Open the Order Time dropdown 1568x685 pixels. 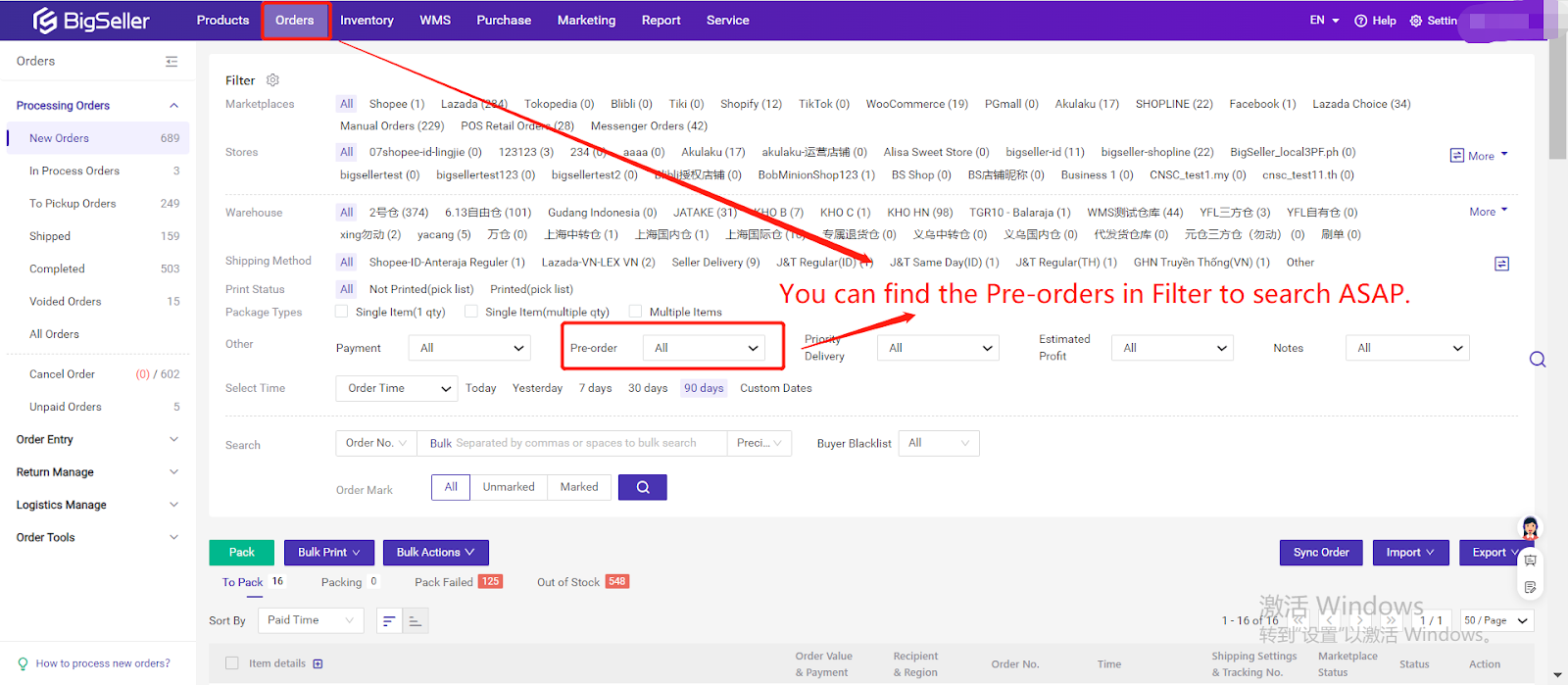coord(397,388)
